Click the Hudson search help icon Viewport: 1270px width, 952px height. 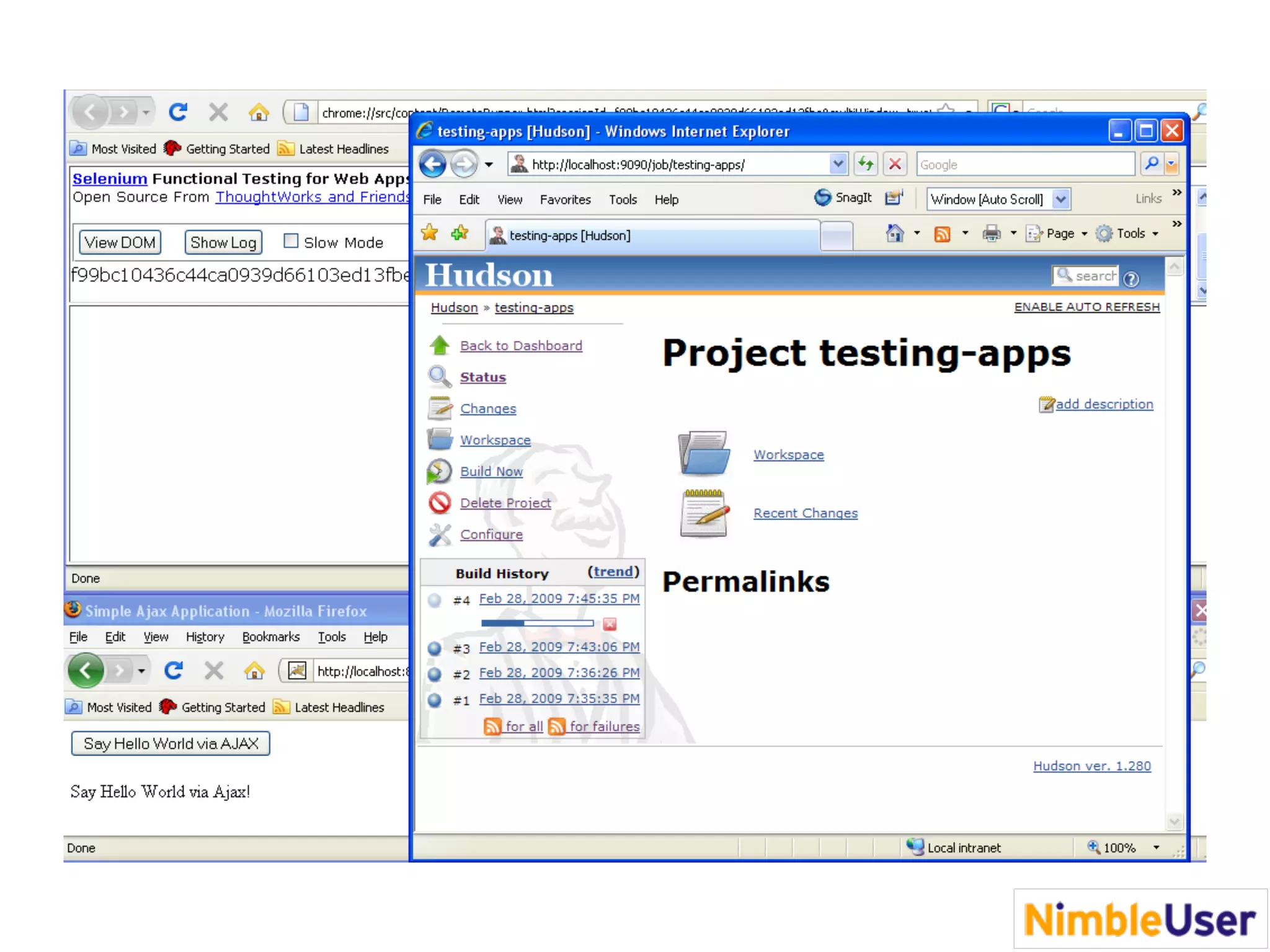[1131, 279]
